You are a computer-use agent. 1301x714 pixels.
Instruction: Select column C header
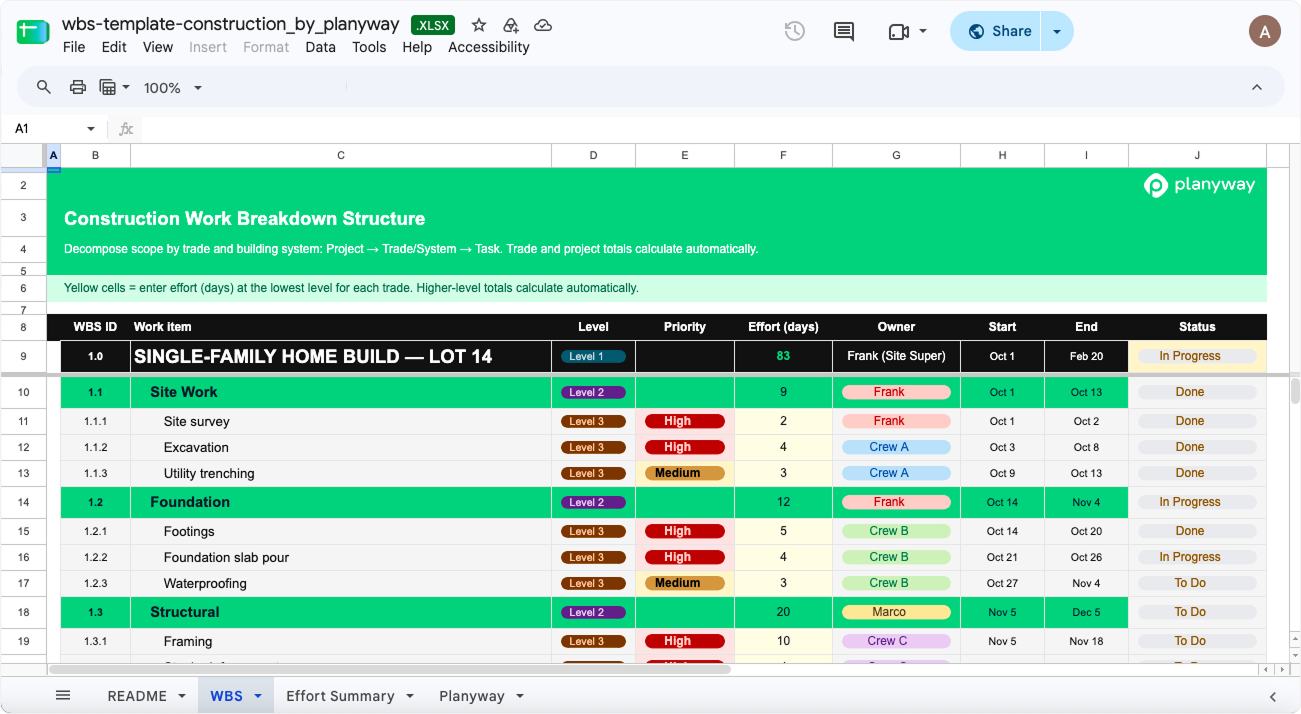click(341, 155)
